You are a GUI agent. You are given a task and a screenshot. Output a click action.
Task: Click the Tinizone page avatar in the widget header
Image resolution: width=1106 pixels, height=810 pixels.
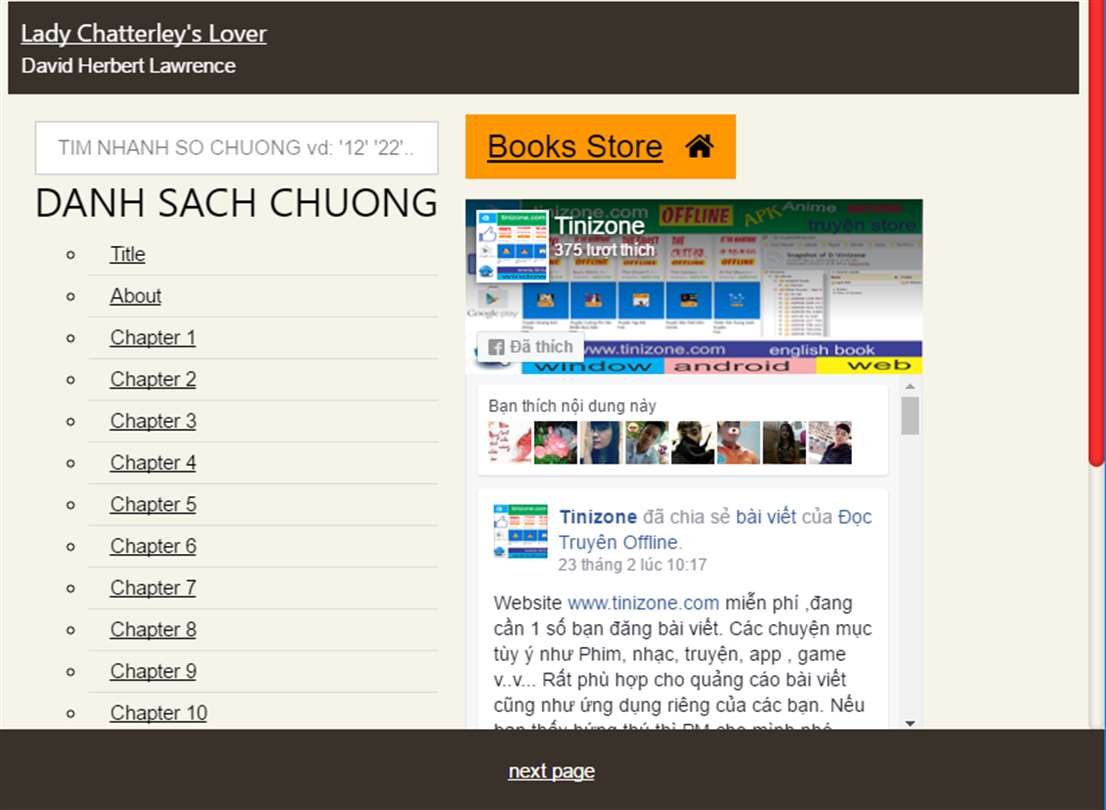pyautogui.click(x=513, y=246)
